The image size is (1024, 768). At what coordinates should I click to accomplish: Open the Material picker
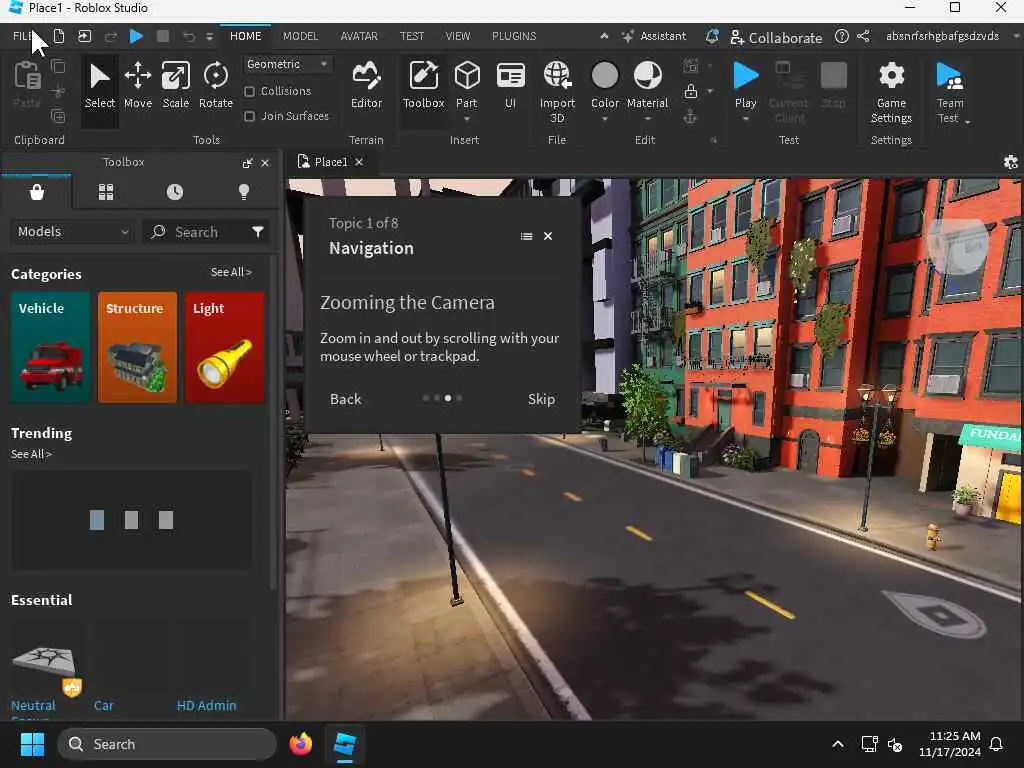tap(647, 84)
